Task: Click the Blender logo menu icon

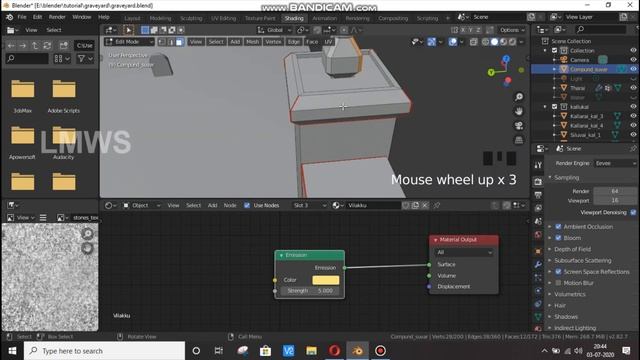Action: click(9, 17)
